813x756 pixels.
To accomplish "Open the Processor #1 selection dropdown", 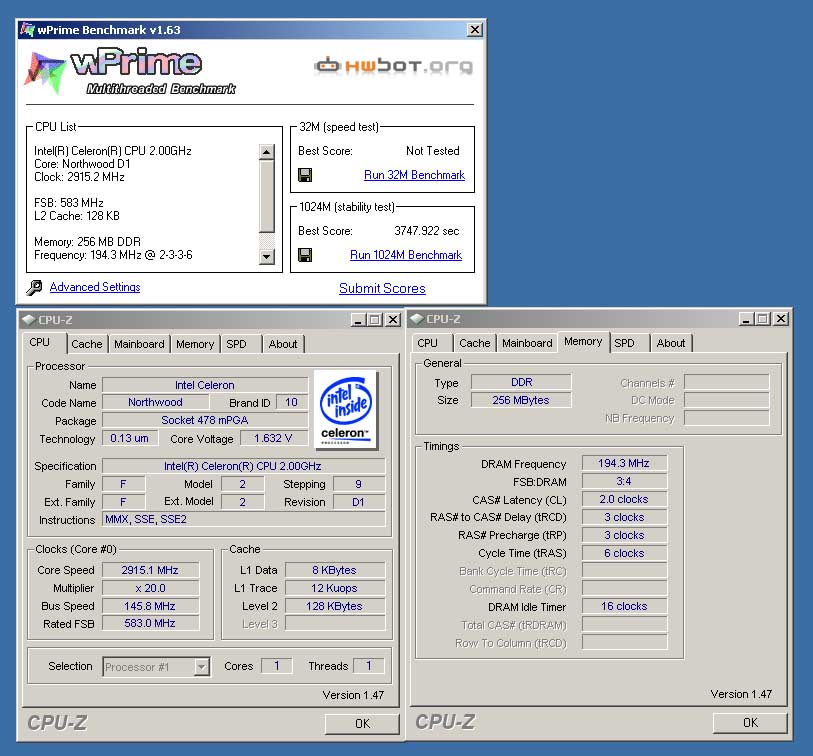I will (x=202, y=667).
